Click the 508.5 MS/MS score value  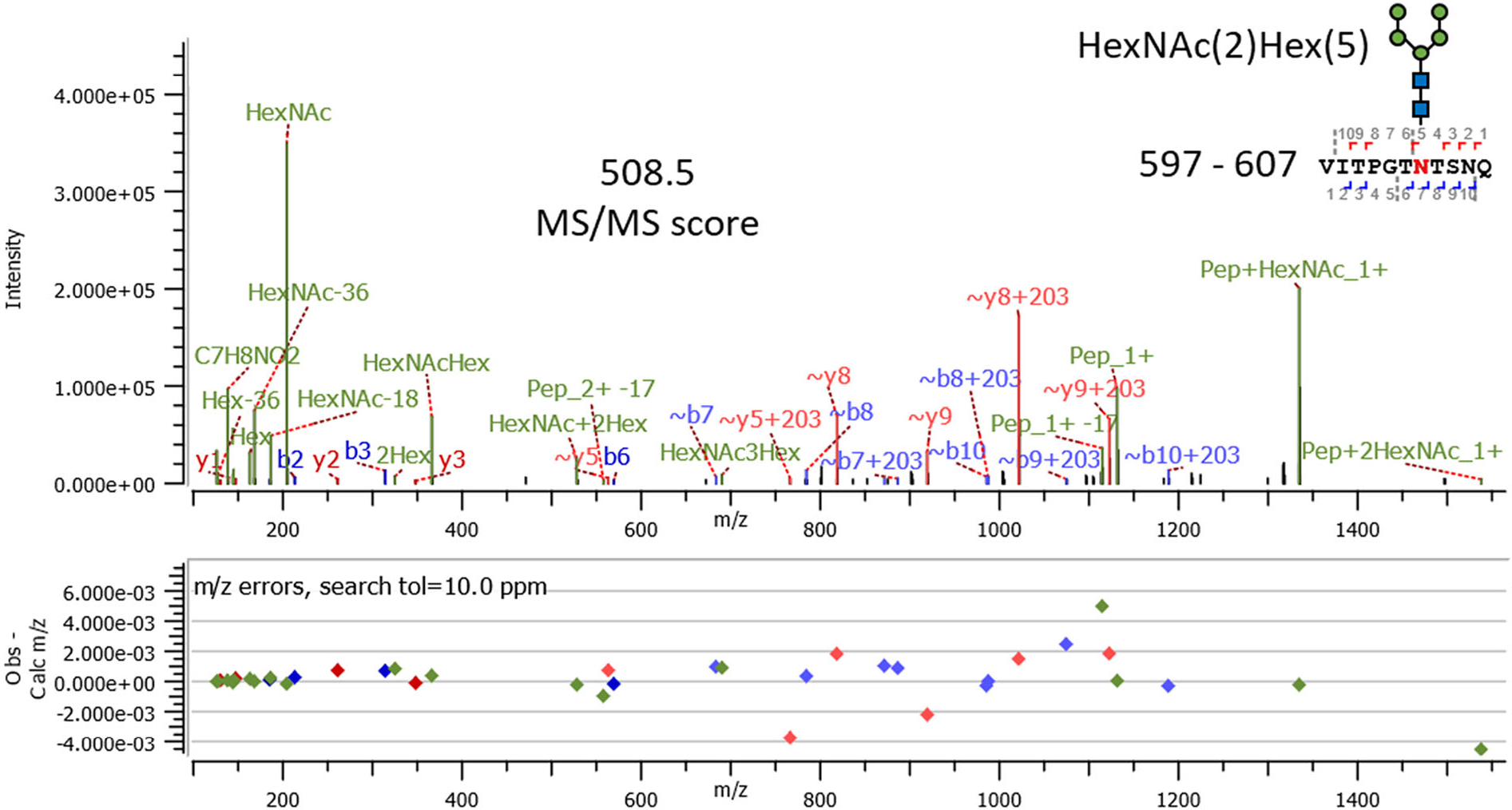point(647,173)
